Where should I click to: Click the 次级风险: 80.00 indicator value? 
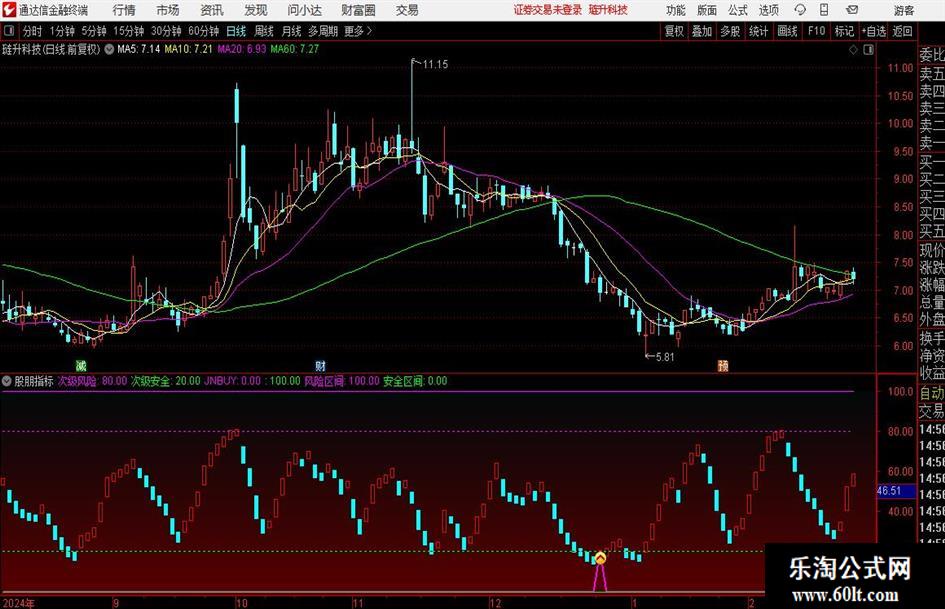pyautogui.click(x=93, y=381)
